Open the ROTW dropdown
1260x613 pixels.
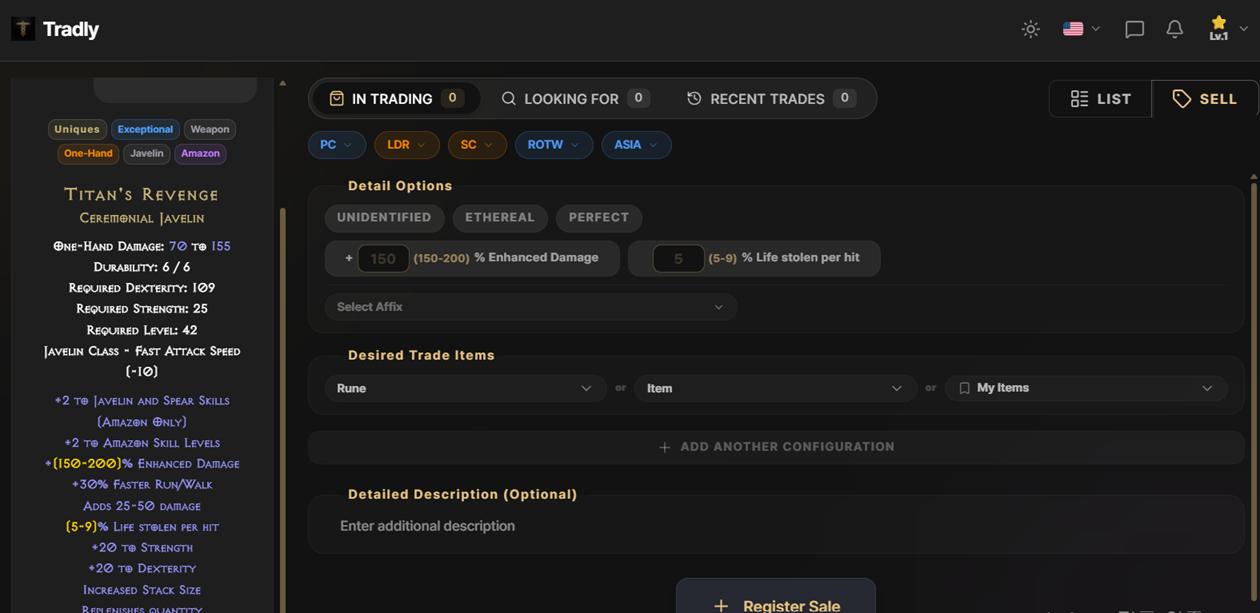(554, 145)
